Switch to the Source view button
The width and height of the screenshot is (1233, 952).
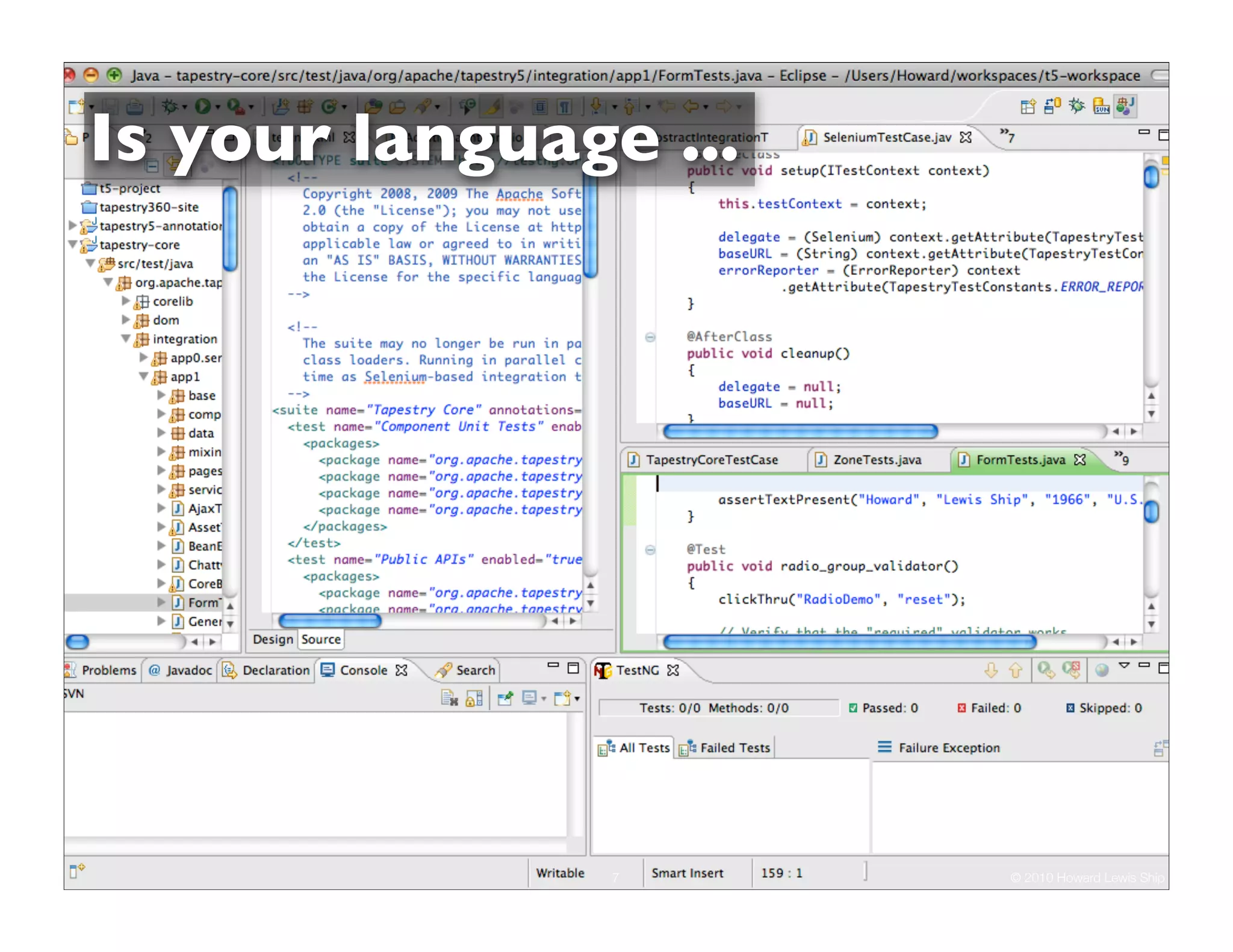[320, 639]
